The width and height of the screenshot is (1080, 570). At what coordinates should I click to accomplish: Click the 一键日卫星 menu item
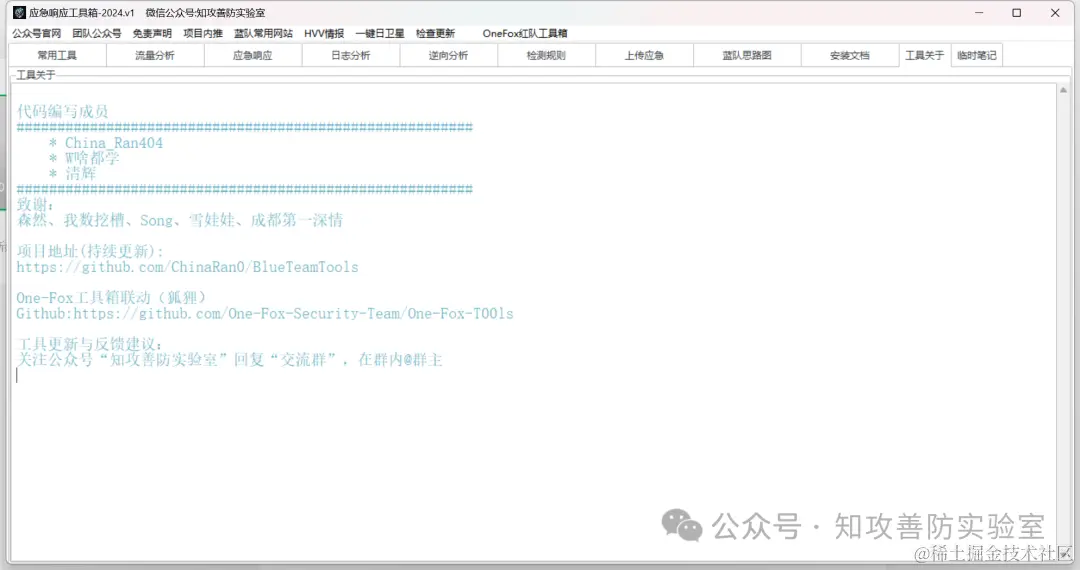pos(380,33)
